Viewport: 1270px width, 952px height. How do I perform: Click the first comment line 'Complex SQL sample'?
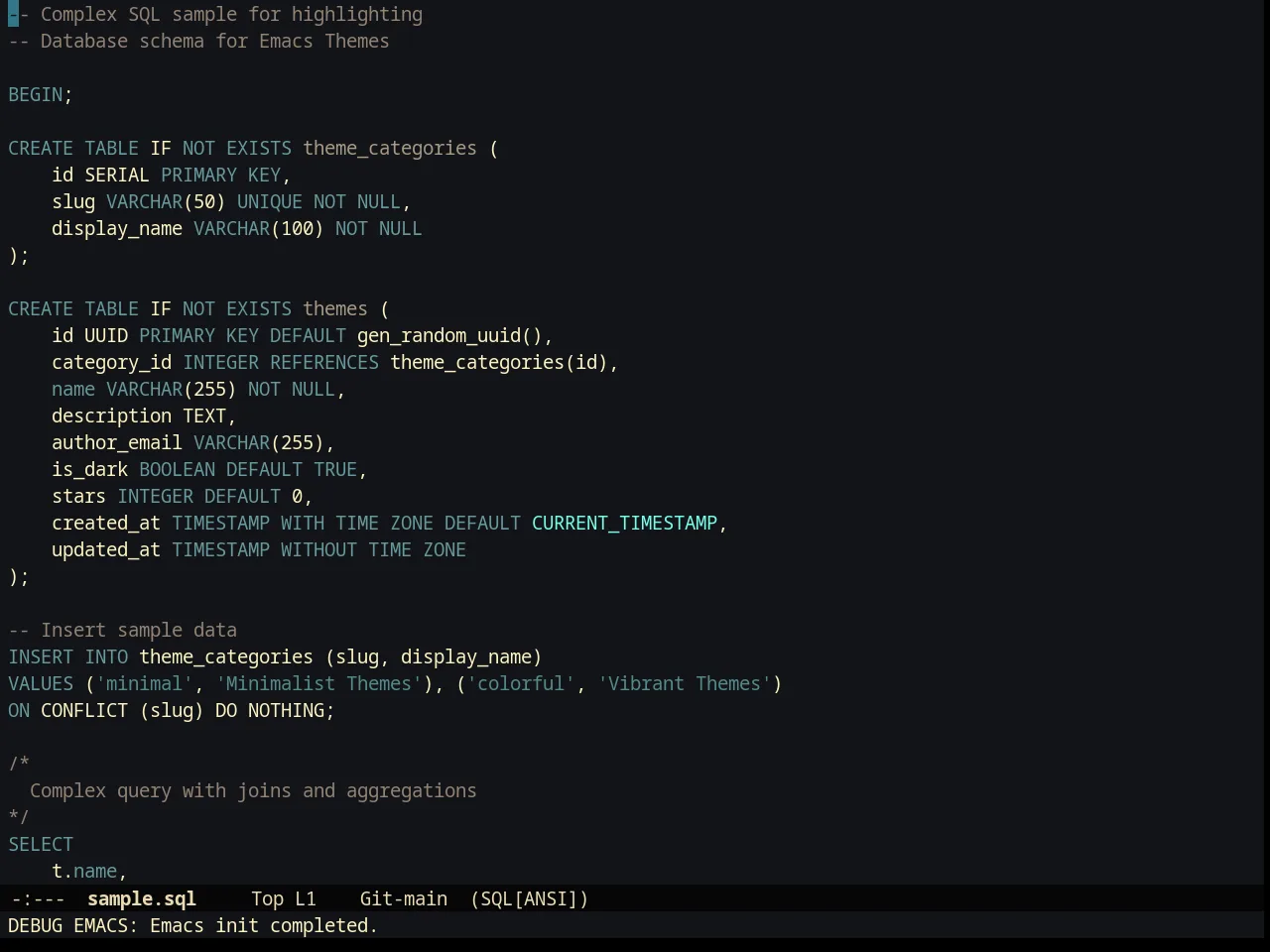[x=215, y=14]
